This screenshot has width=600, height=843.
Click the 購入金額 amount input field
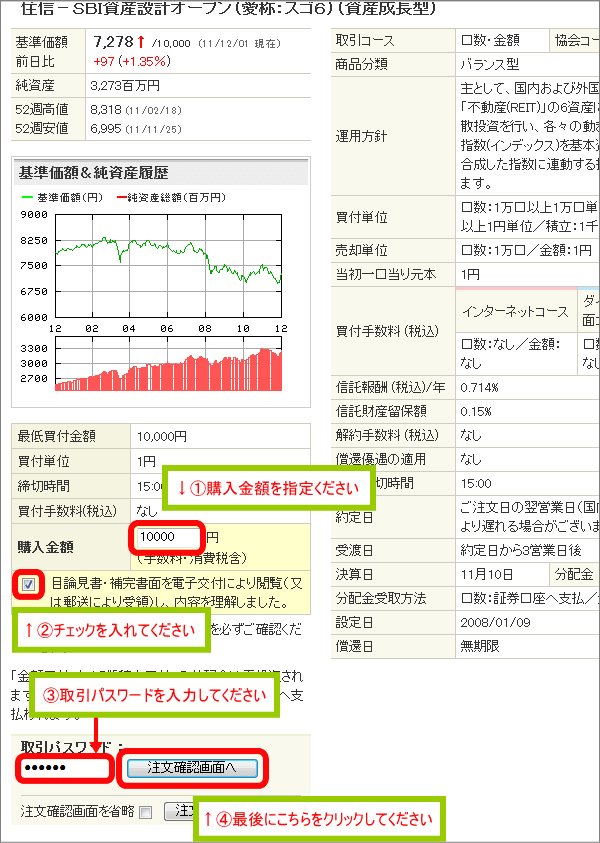167,537
